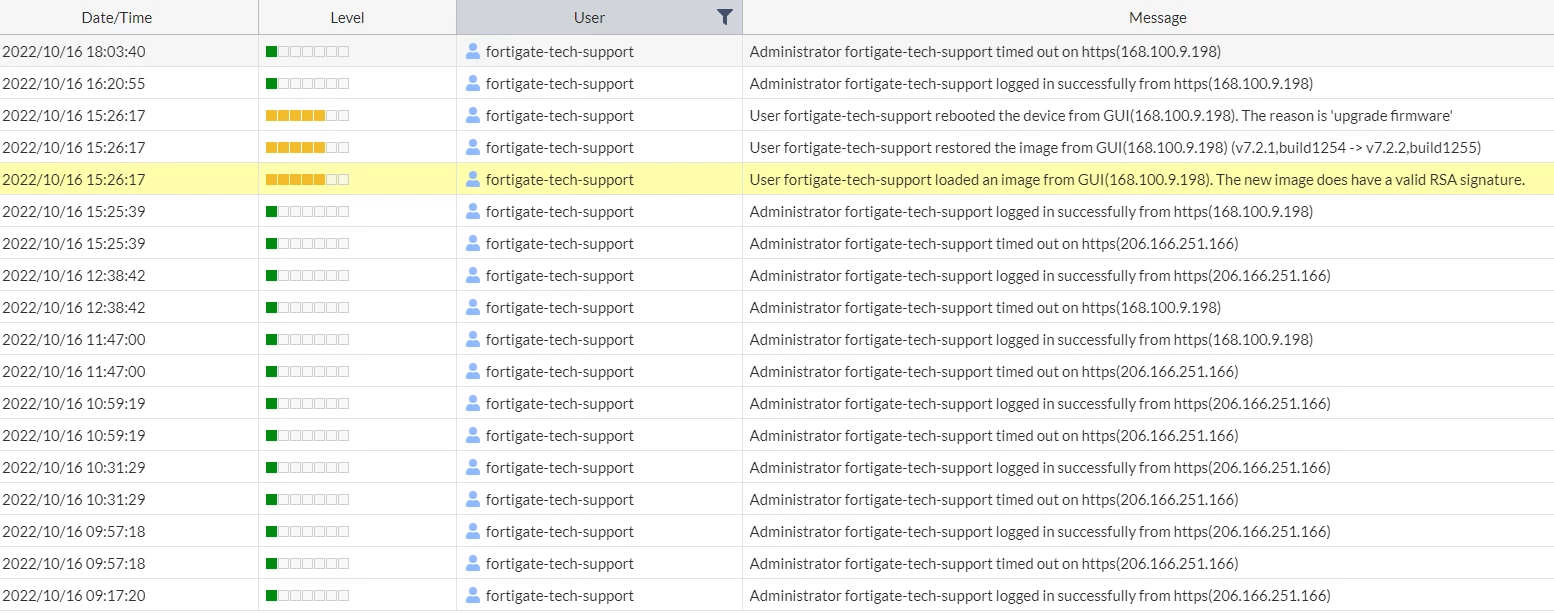Screen dimensions: 1554x614
Task: Select the 10:59:19 'logged in successfully' message
Action: point(1040,403)
